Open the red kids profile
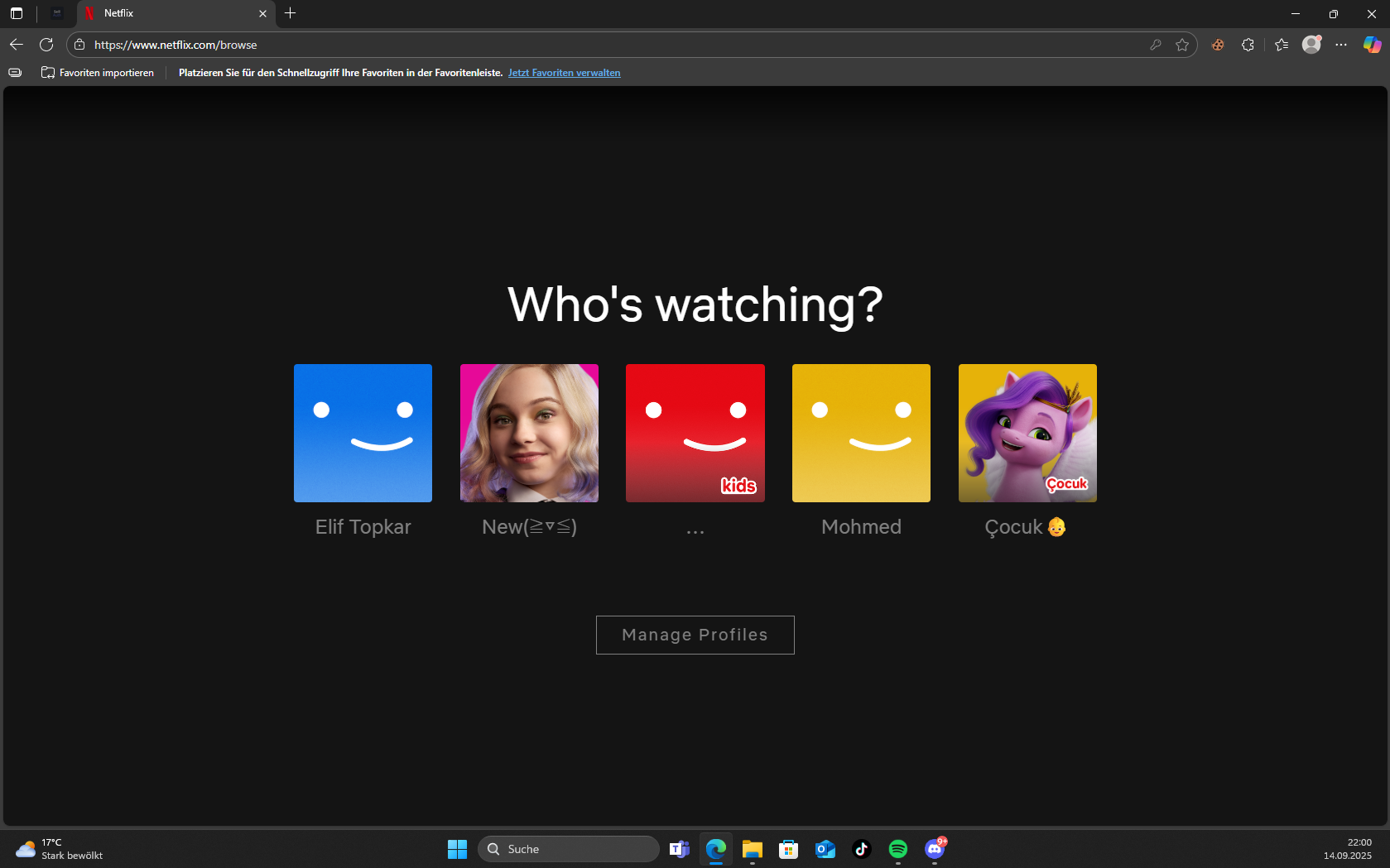This screenshot has height=868, width=1390. 695,433
